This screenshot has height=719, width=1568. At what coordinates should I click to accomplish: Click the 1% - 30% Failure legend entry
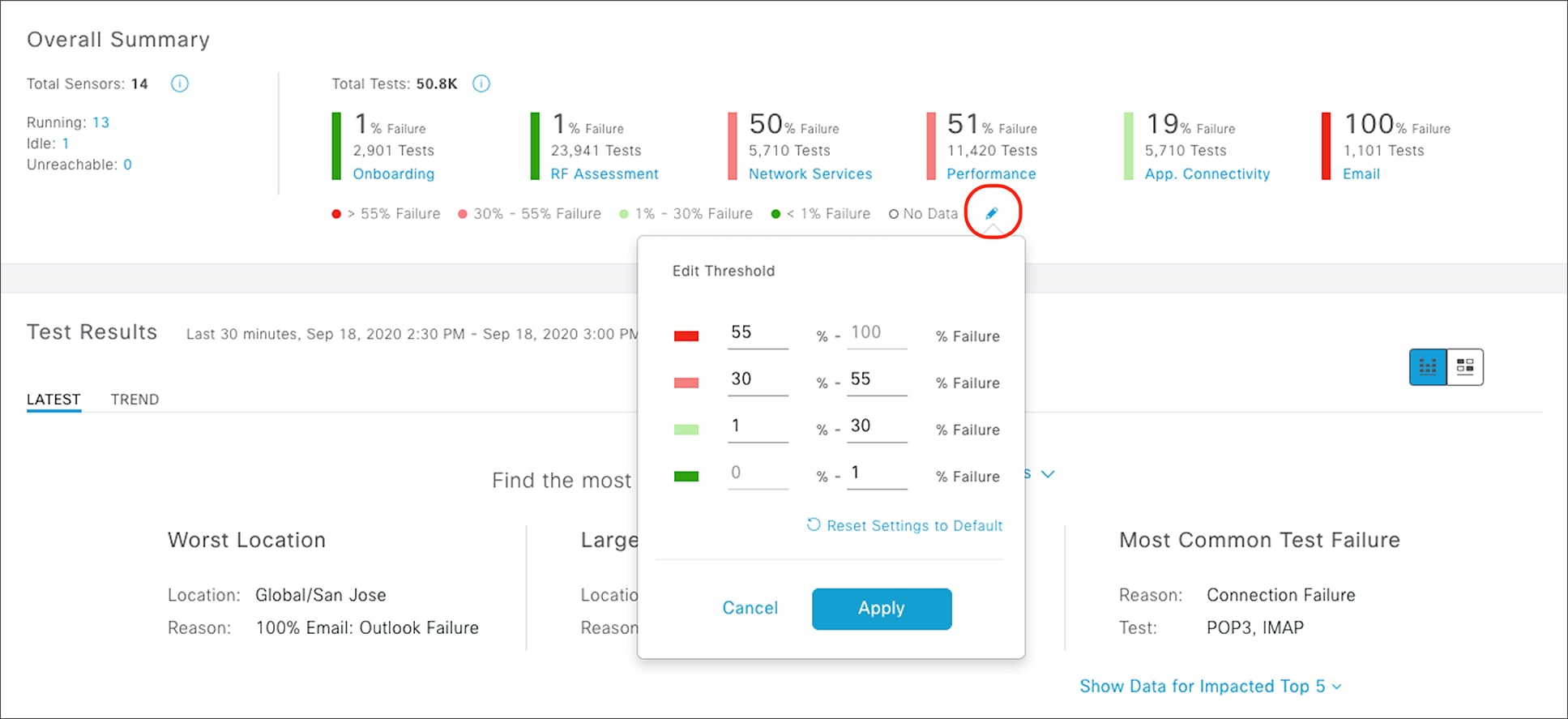686,214
